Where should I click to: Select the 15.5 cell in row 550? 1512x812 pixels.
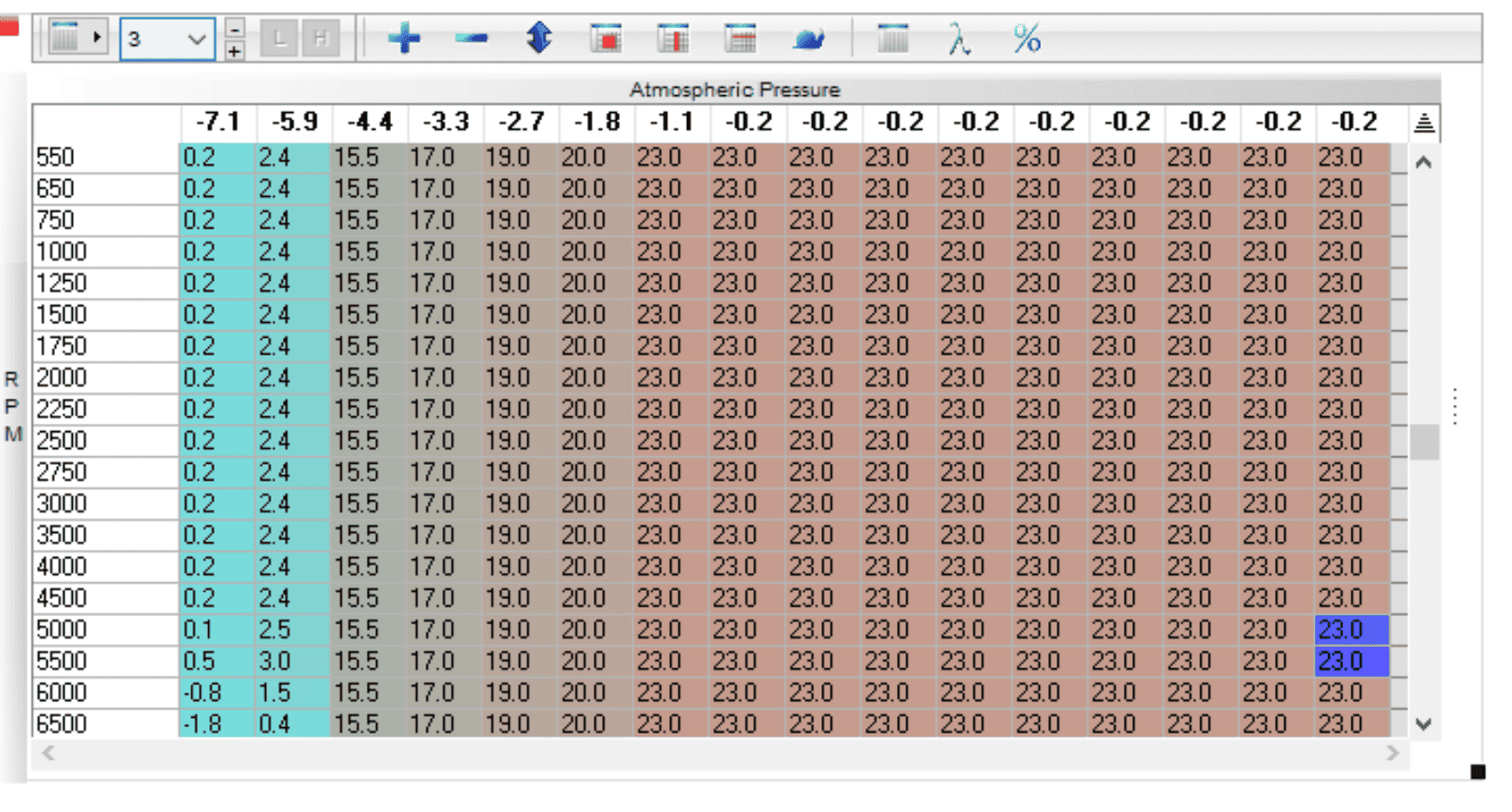tap(370, 158)
